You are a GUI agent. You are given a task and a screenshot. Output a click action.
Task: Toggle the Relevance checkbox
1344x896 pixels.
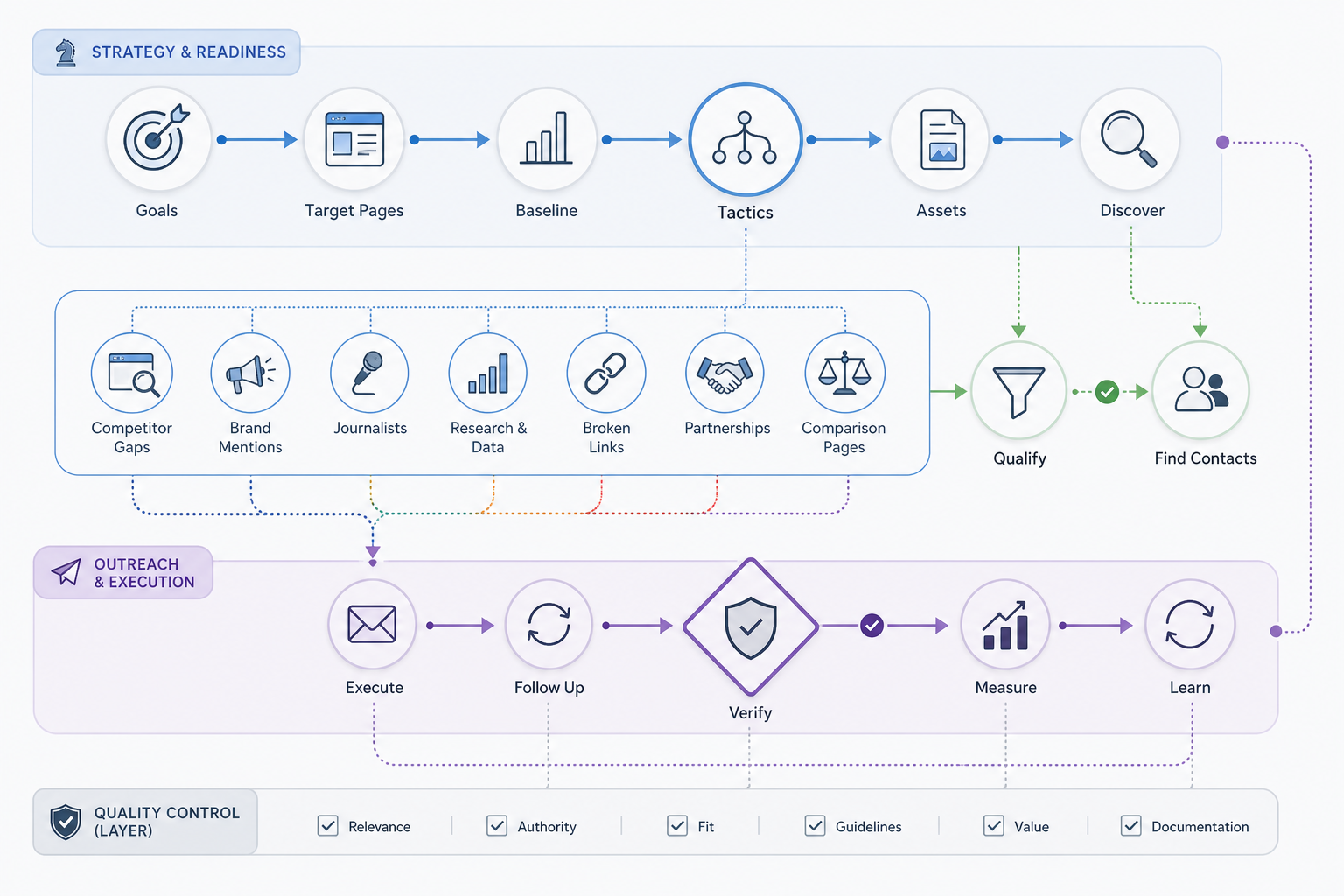[328, 826]
